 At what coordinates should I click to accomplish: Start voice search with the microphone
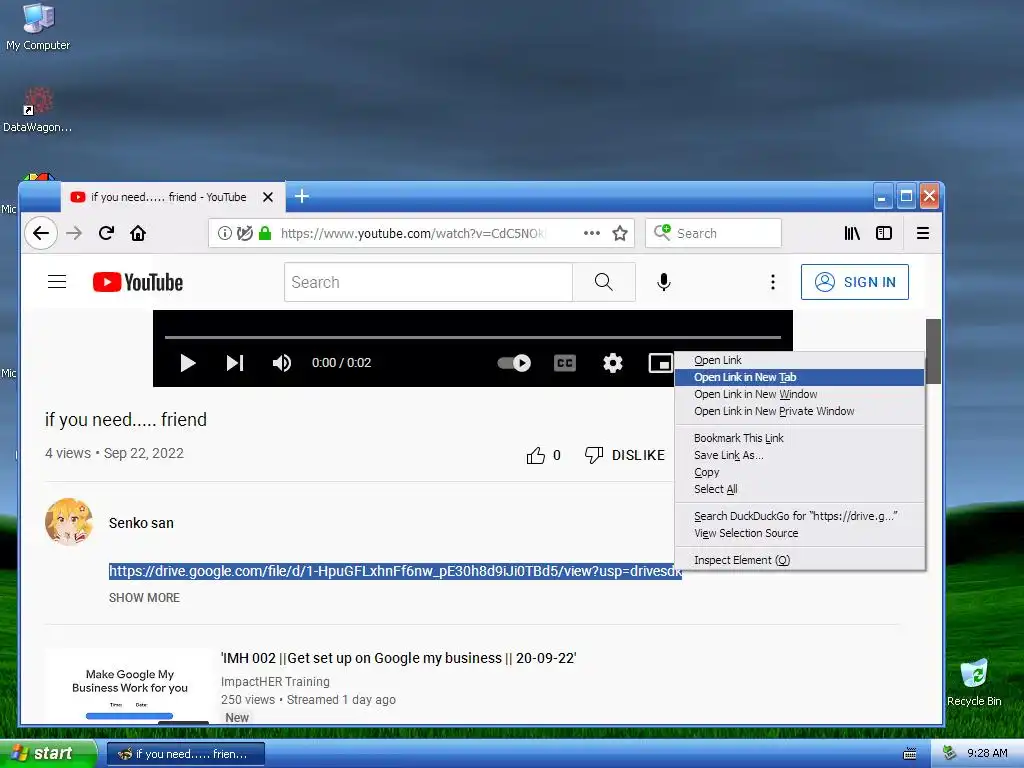coord(664,282)
